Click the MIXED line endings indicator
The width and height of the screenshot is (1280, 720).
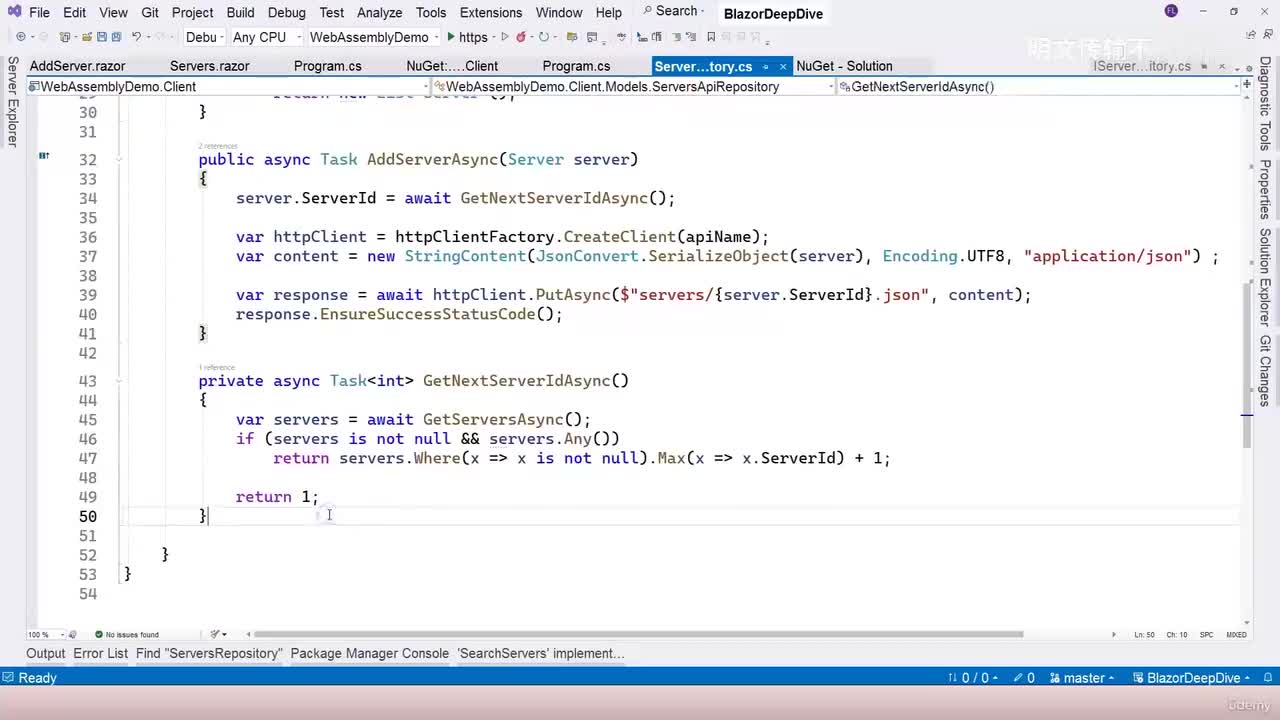click(x=1236, y=634)
